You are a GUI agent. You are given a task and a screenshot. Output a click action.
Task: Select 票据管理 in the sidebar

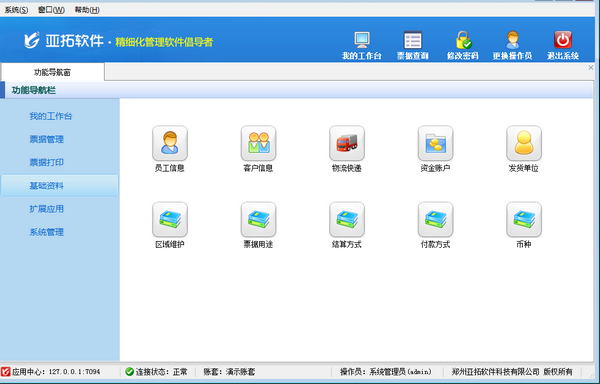pyautogui.click(x=46, y=139)
